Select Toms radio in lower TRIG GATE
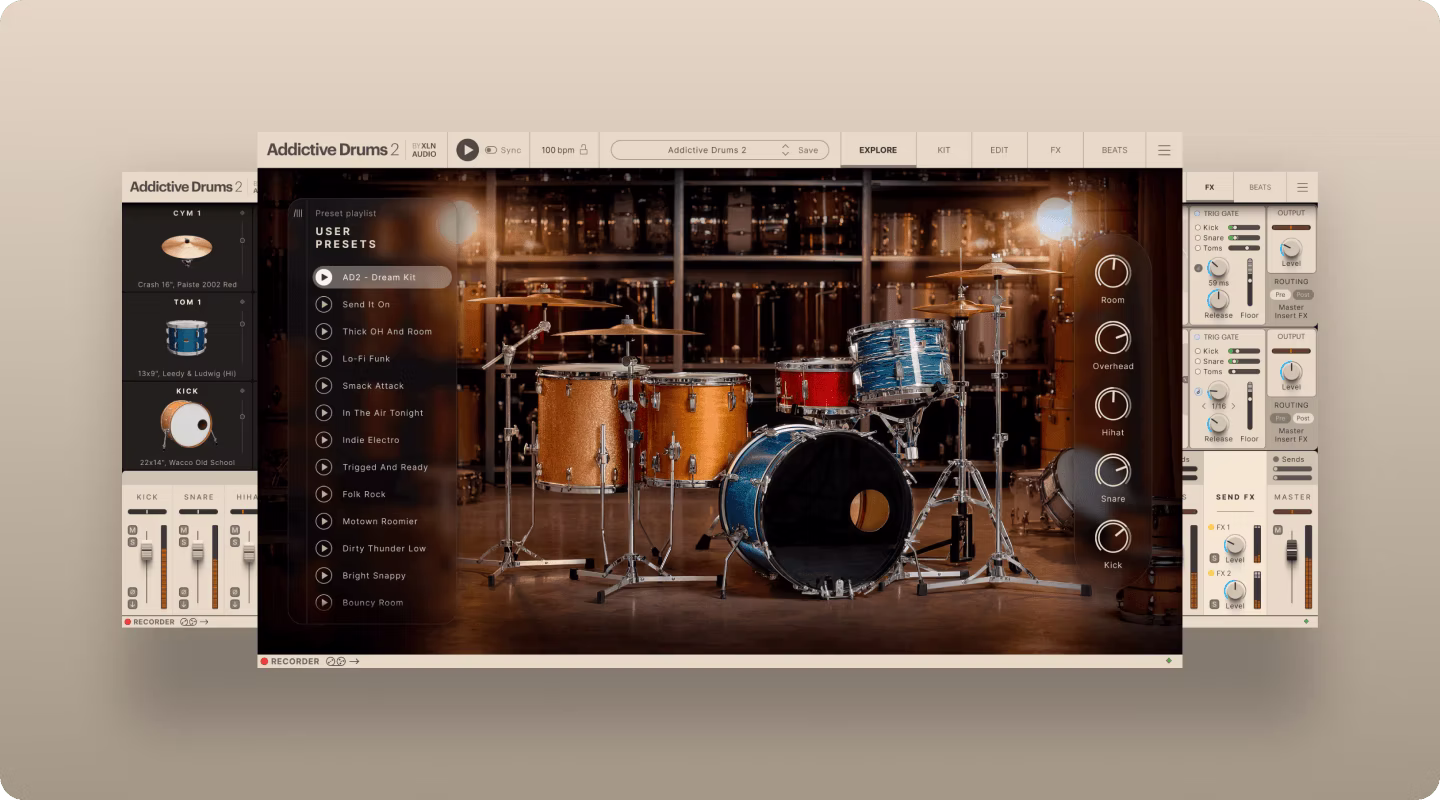This screenshot has height=800, width=1440. pos(1198,372)
